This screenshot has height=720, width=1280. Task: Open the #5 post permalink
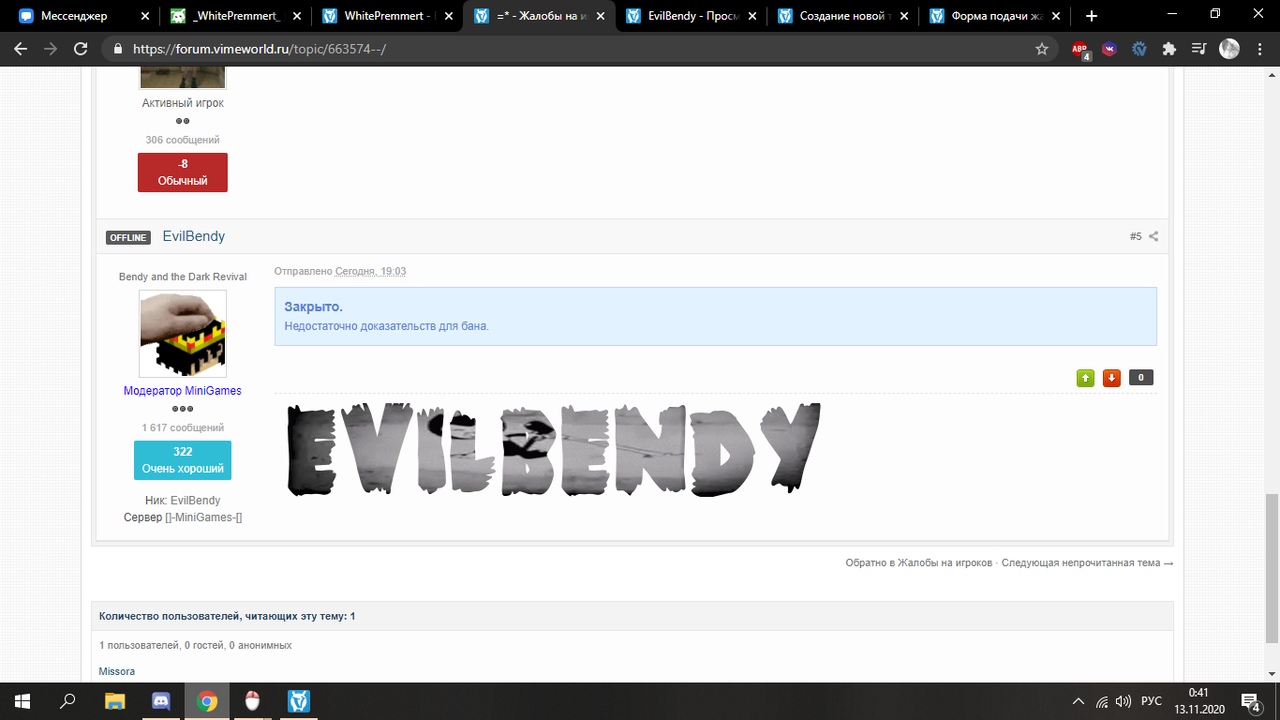[1135, 237]
